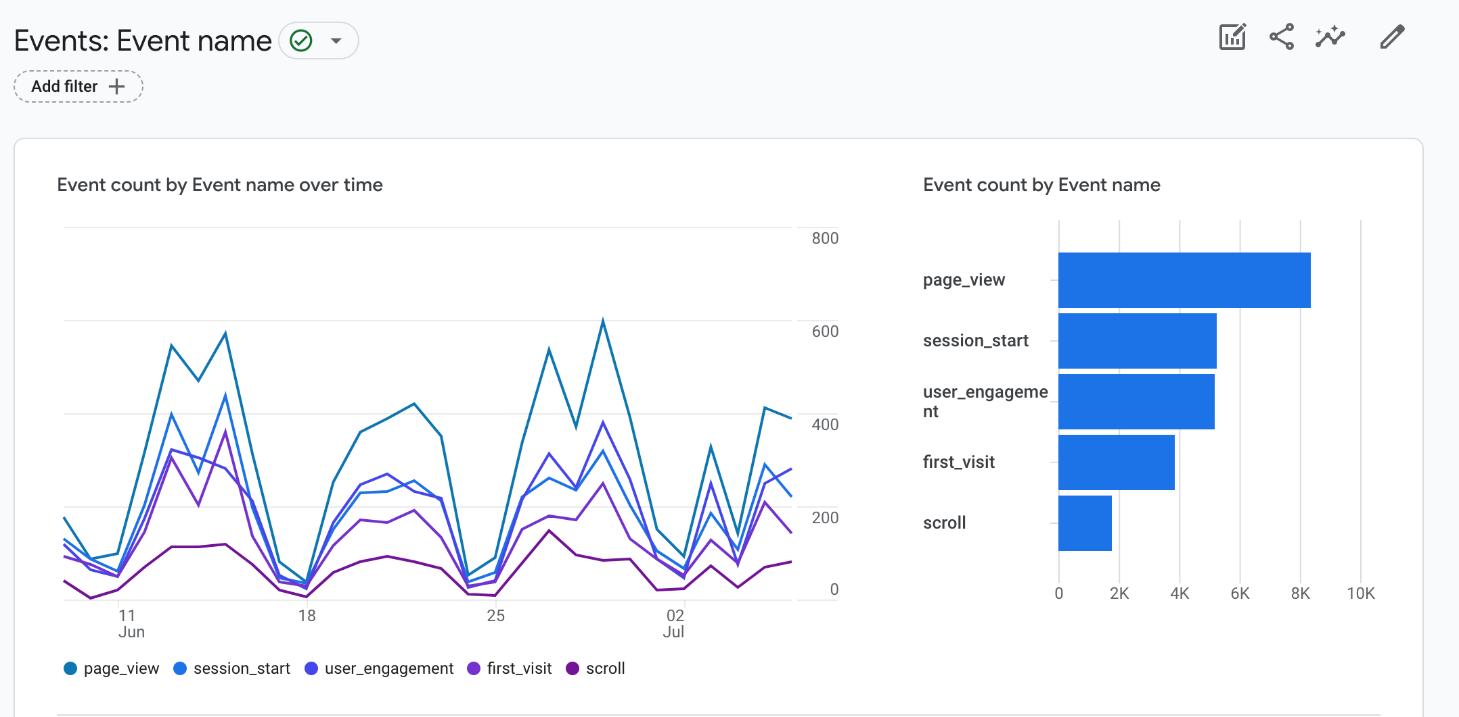Click the scroll legend label
Image resolution: width=1459 pixels, height=717 pixels.
(605, 668)
